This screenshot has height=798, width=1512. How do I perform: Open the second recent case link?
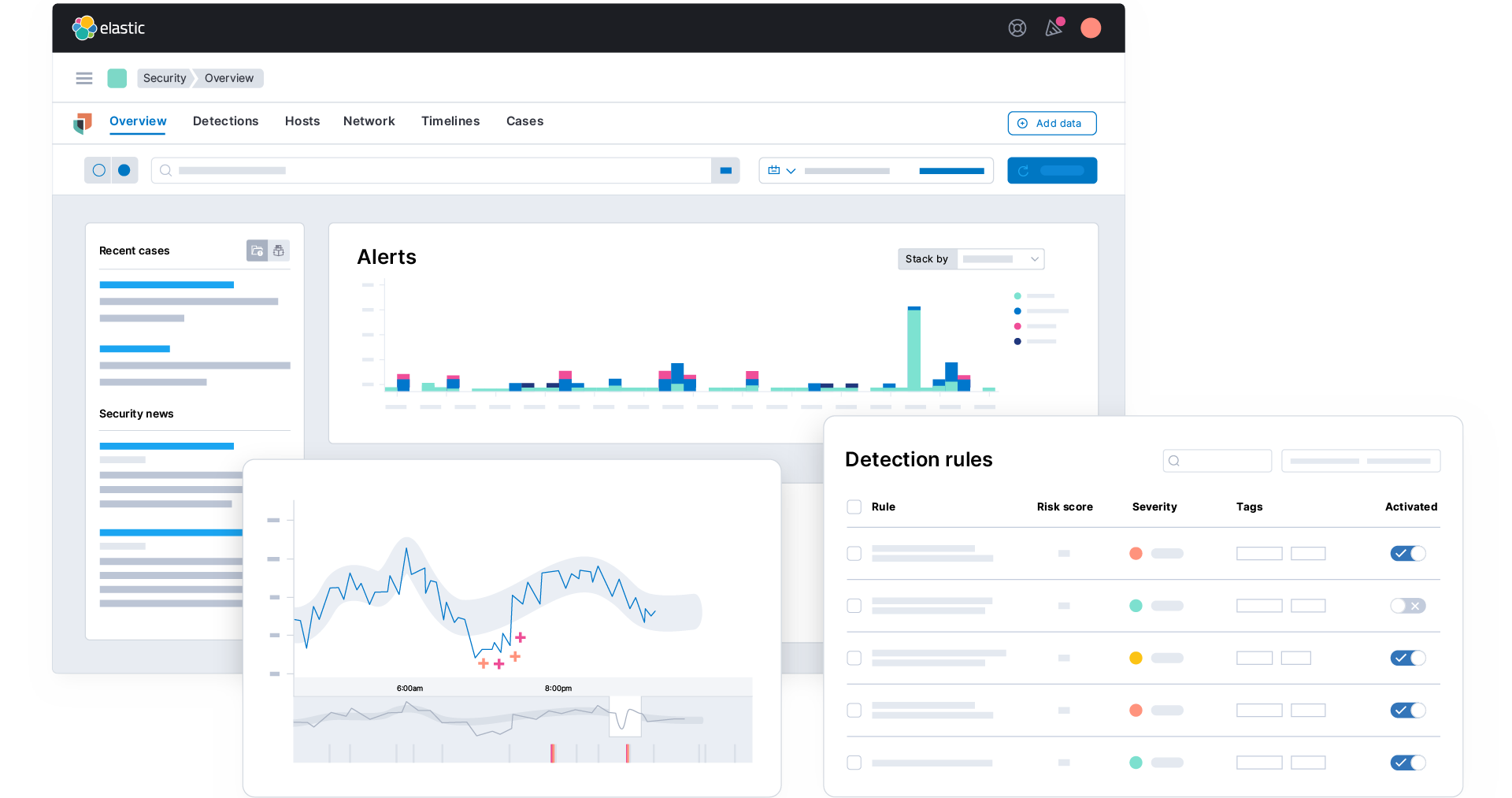[135, 349]
